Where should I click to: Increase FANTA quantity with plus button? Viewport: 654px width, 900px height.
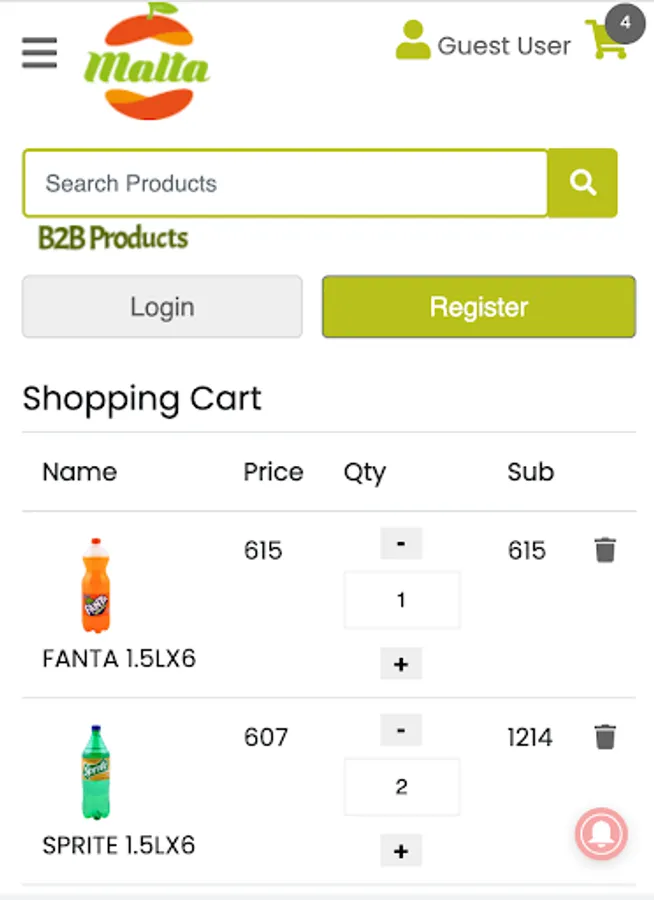tap(401, 664)
